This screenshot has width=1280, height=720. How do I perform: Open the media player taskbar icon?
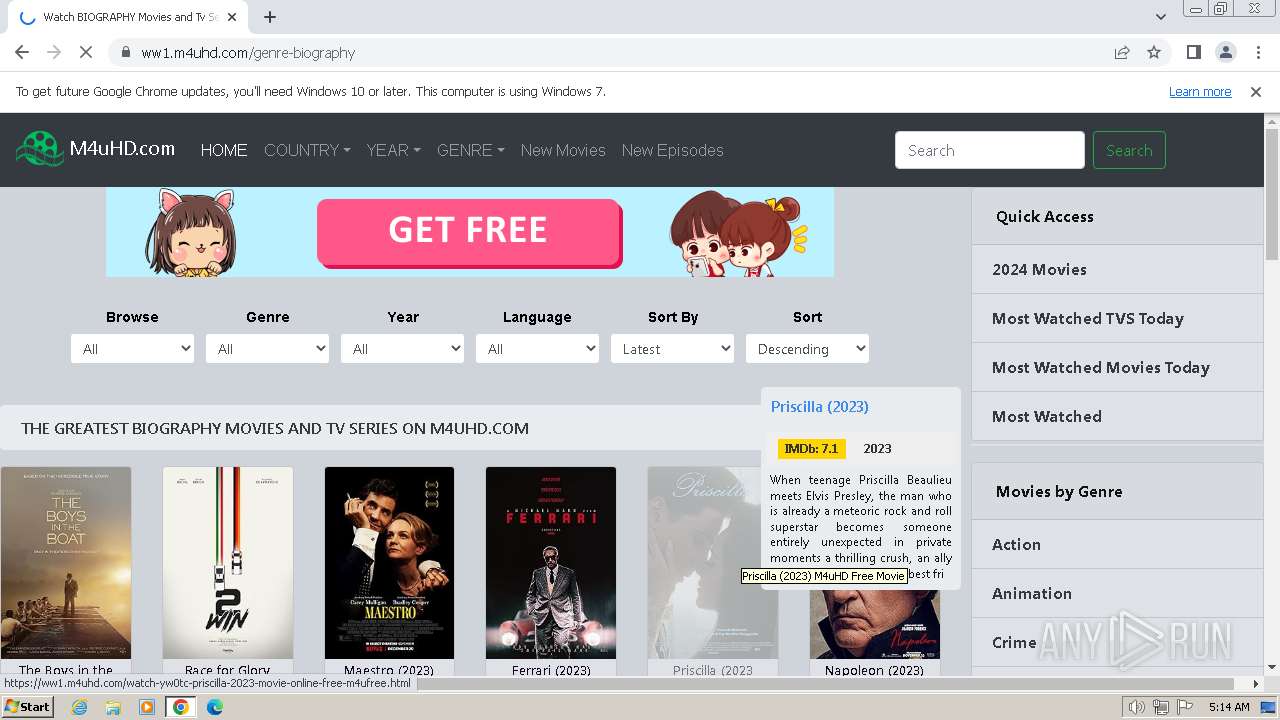point(147,707)
